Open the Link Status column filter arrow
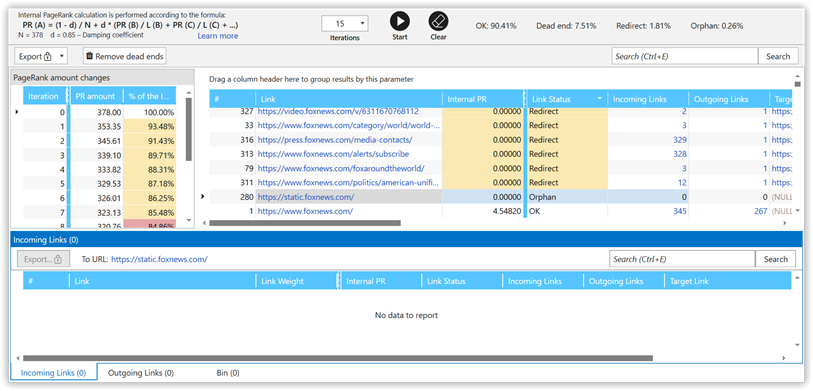The width and height of the screenshot is (813, 391). [x=600, y=99]
